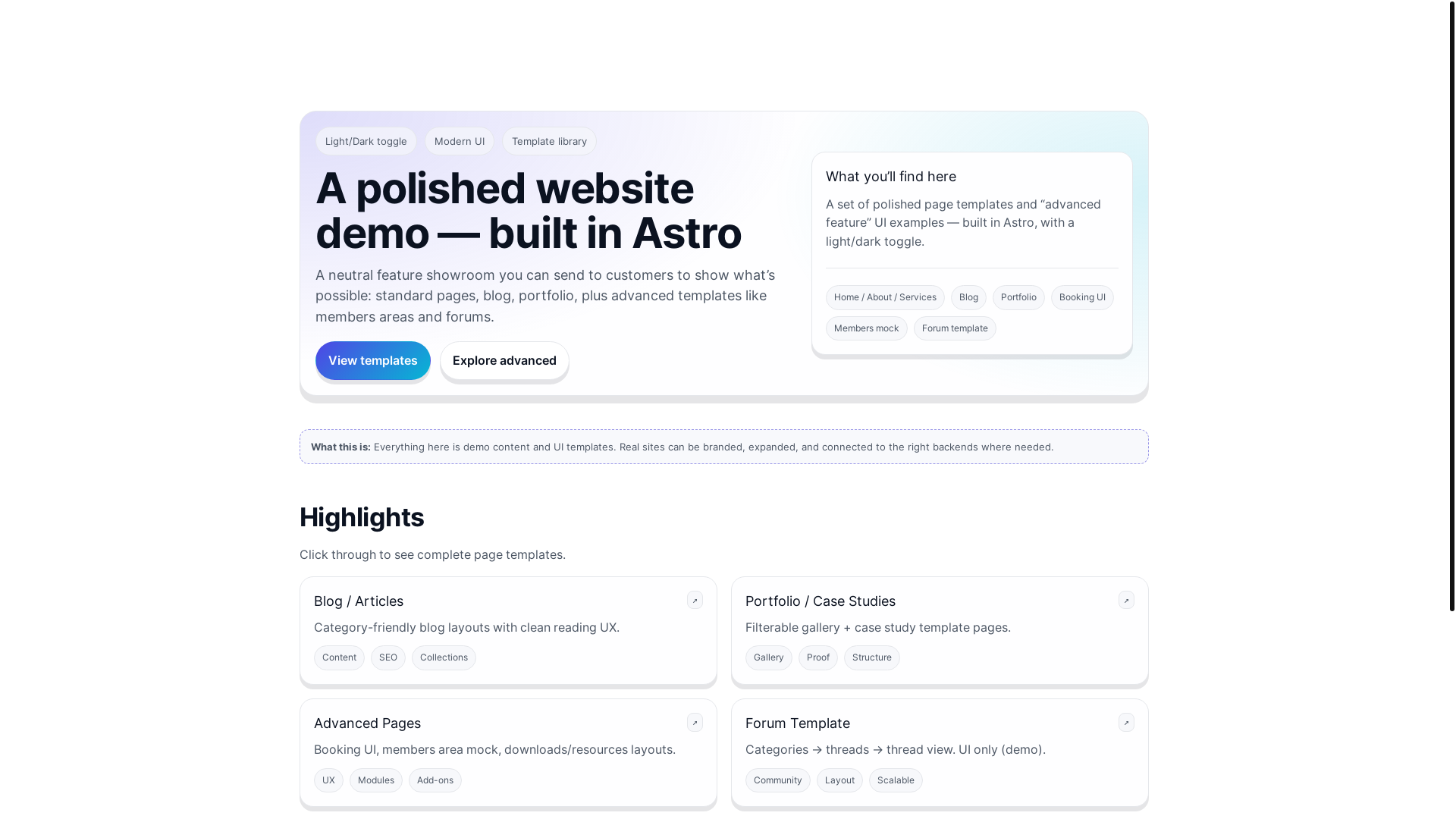
Task: Click the 'What you'll find here' heading
Action: coord(891,177)
